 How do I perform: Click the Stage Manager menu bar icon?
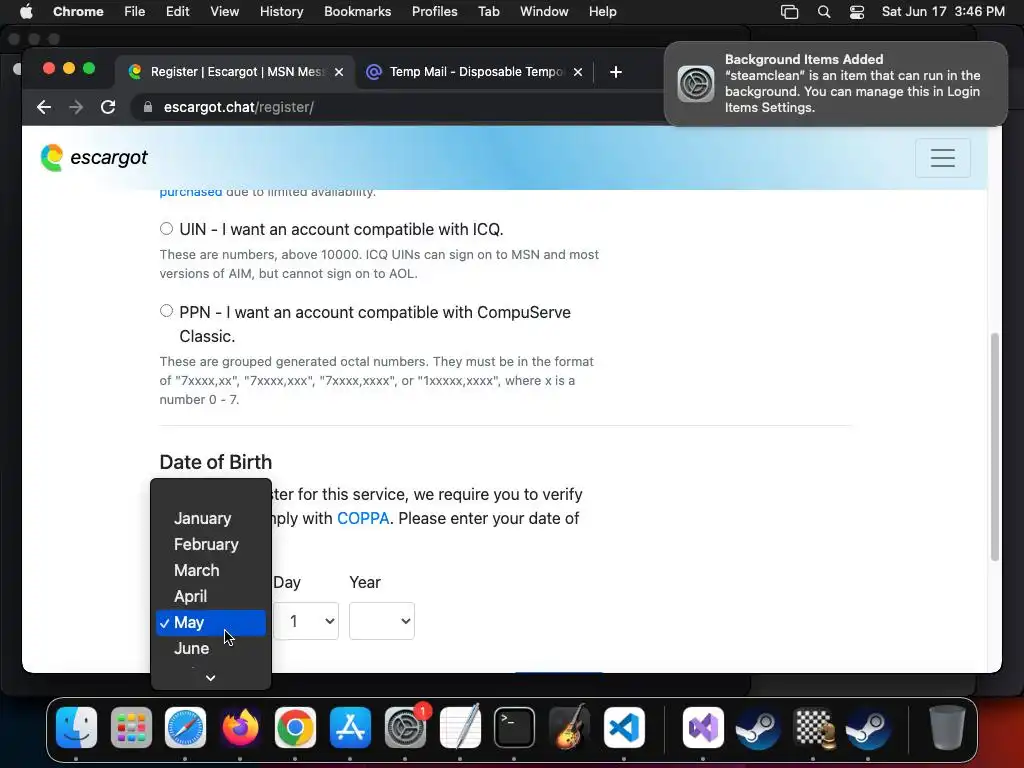790,12
